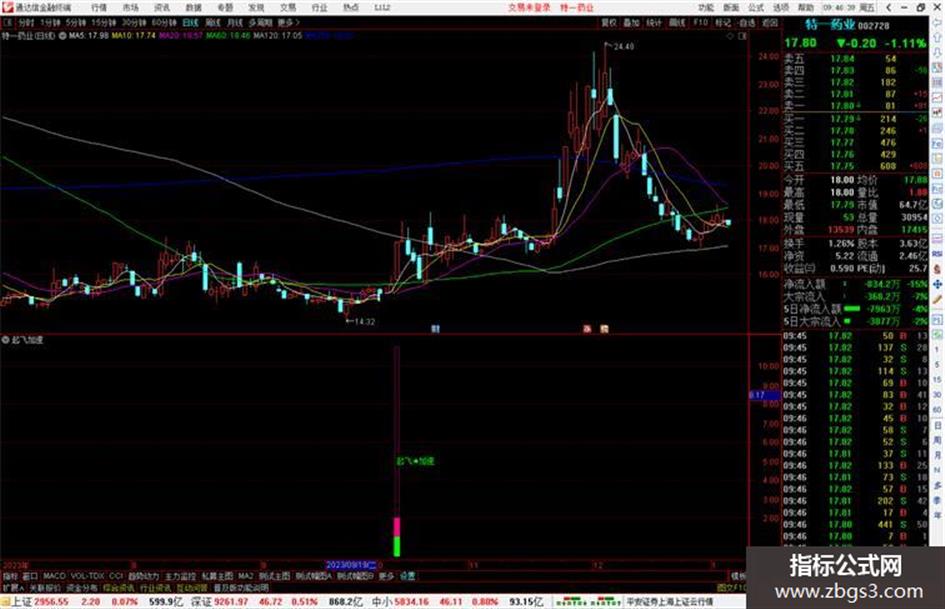
Task: Select the 日线 daily period tab
Action: (x=190, y=23)
